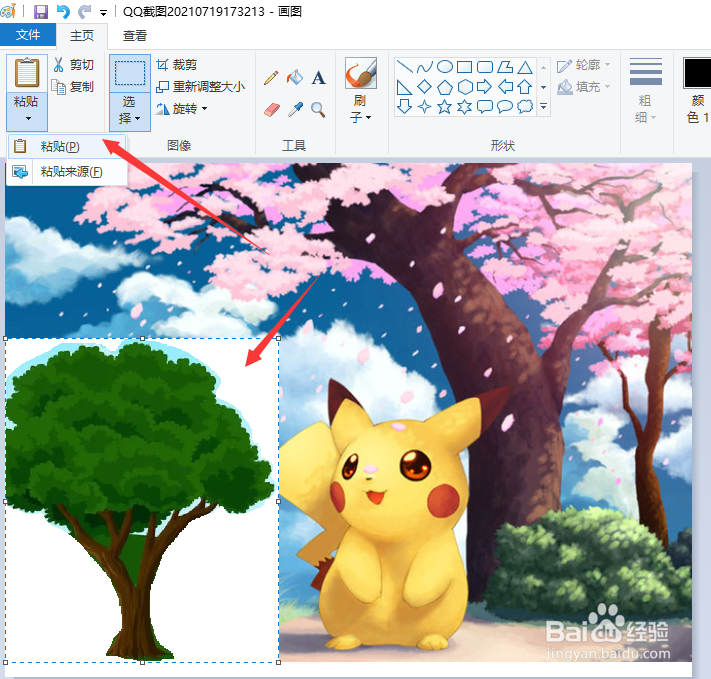Click the Paint app icon in title bar
Viewport: 711px width, 679px height.
8,11
